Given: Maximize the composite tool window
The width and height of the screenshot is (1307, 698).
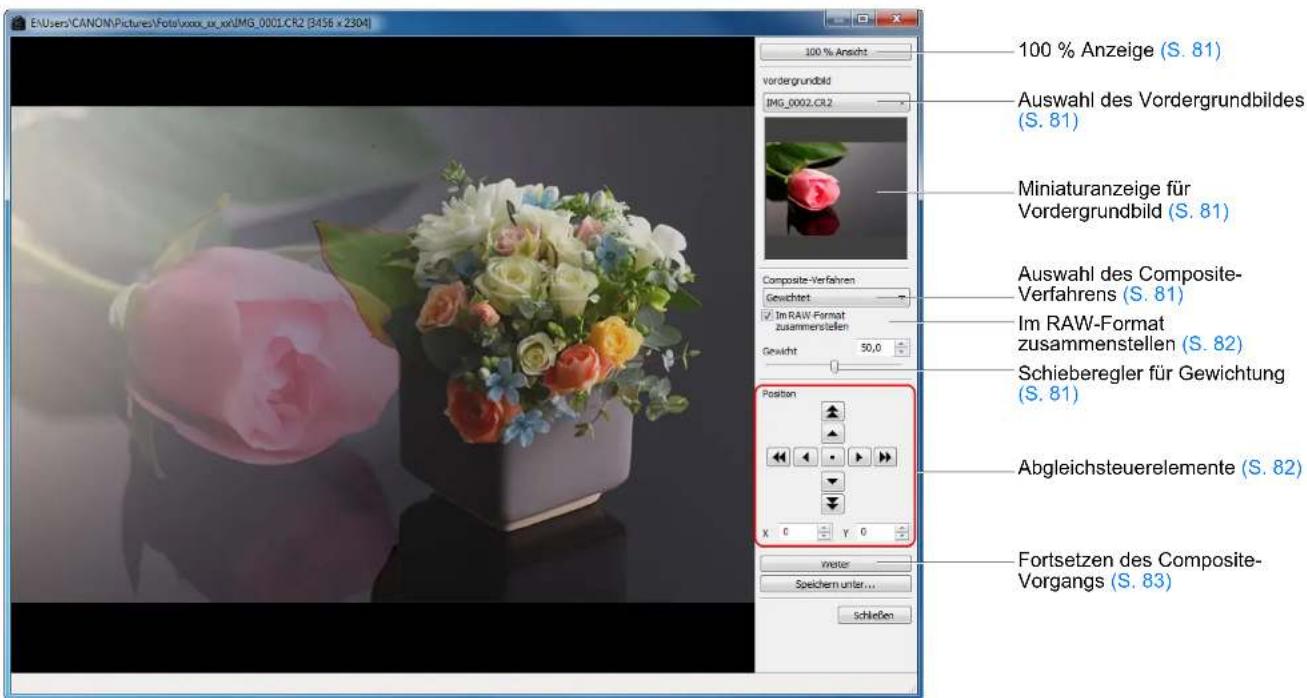Looking at the screenshot, I should [x=864, y=19].
